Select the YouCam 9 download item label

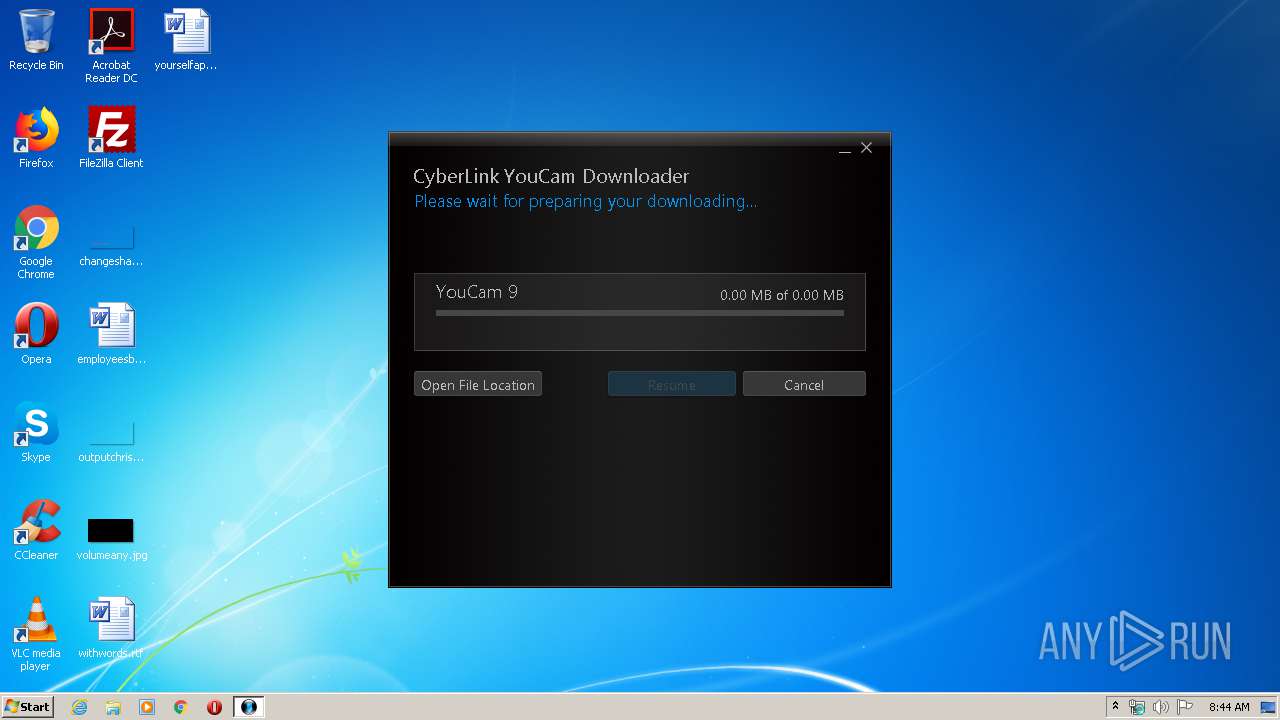477,292
